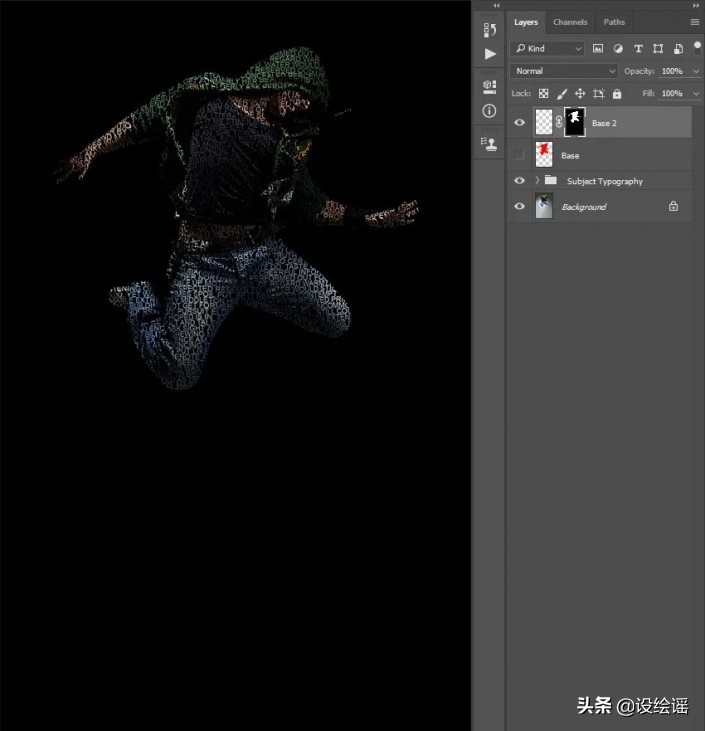Select the lock position move icon
Image resolution: width=705 pixels, height=731 pixels.
click(580, 94)
